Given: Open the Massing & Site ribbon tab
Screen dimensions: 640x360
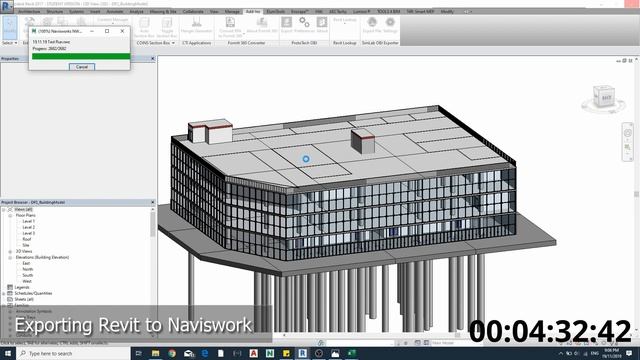Looking at the screenshot, I should click(163, 12).
